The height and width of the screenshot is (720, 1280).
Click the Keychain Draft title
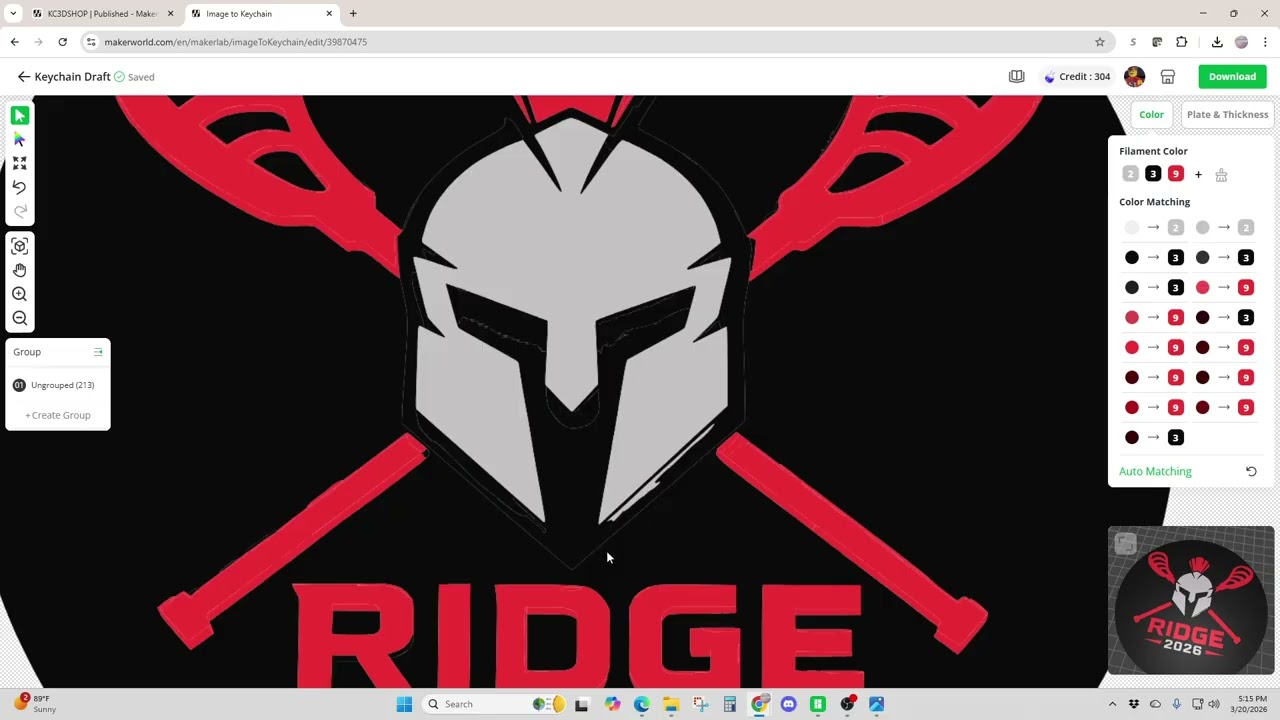click(72, 77)
